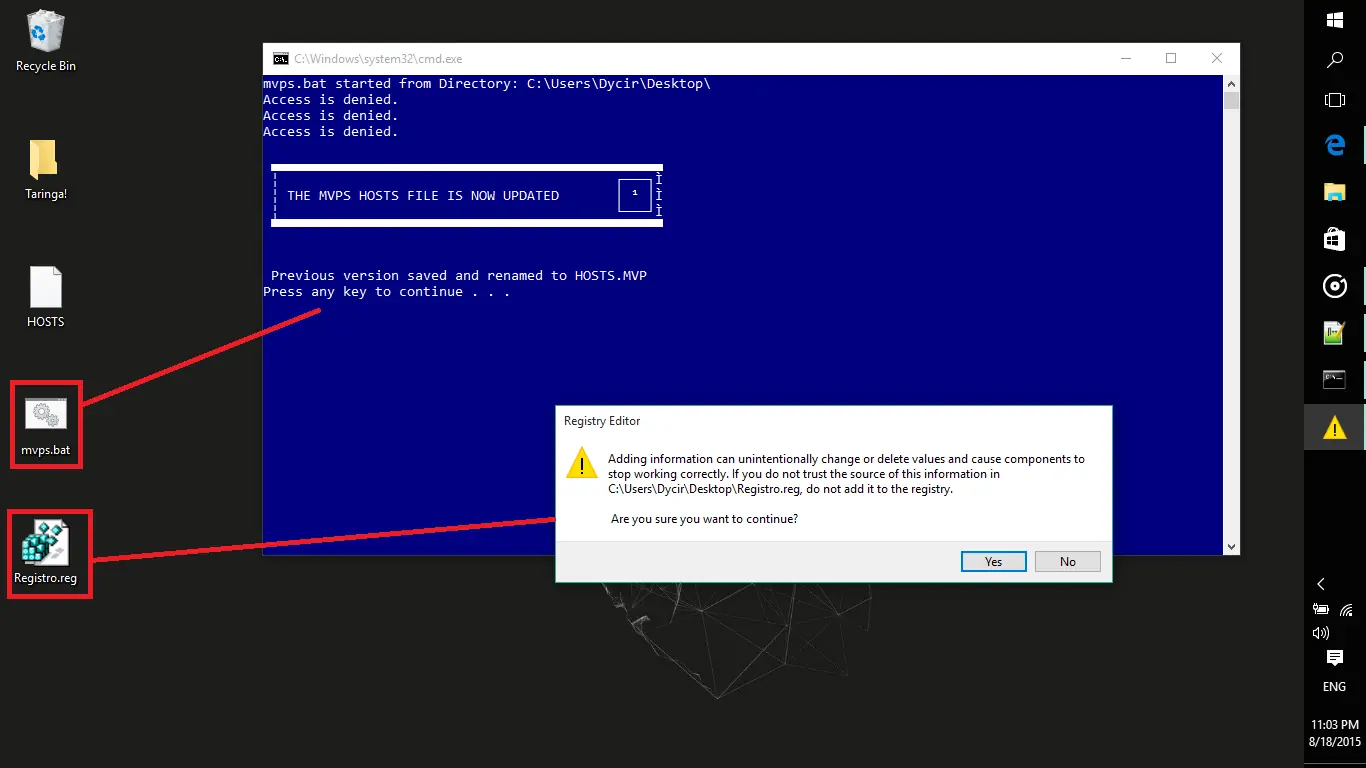1366x768 pixels.
Task: Launch Microsoft Edge from the taskbar
Action: click(x=1335, y=145)
